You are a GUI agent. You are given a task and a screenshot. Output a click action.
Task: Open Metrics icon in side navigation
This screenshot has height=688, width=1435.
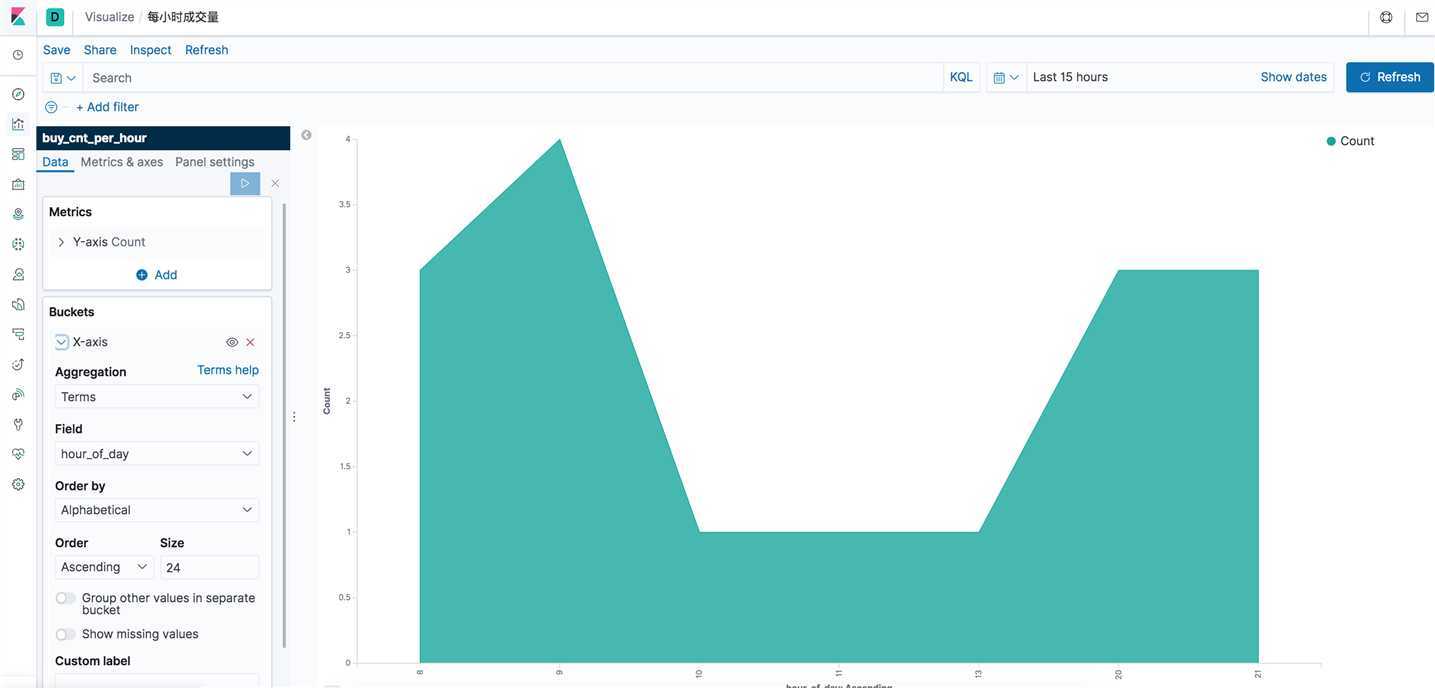pos(18,274)
